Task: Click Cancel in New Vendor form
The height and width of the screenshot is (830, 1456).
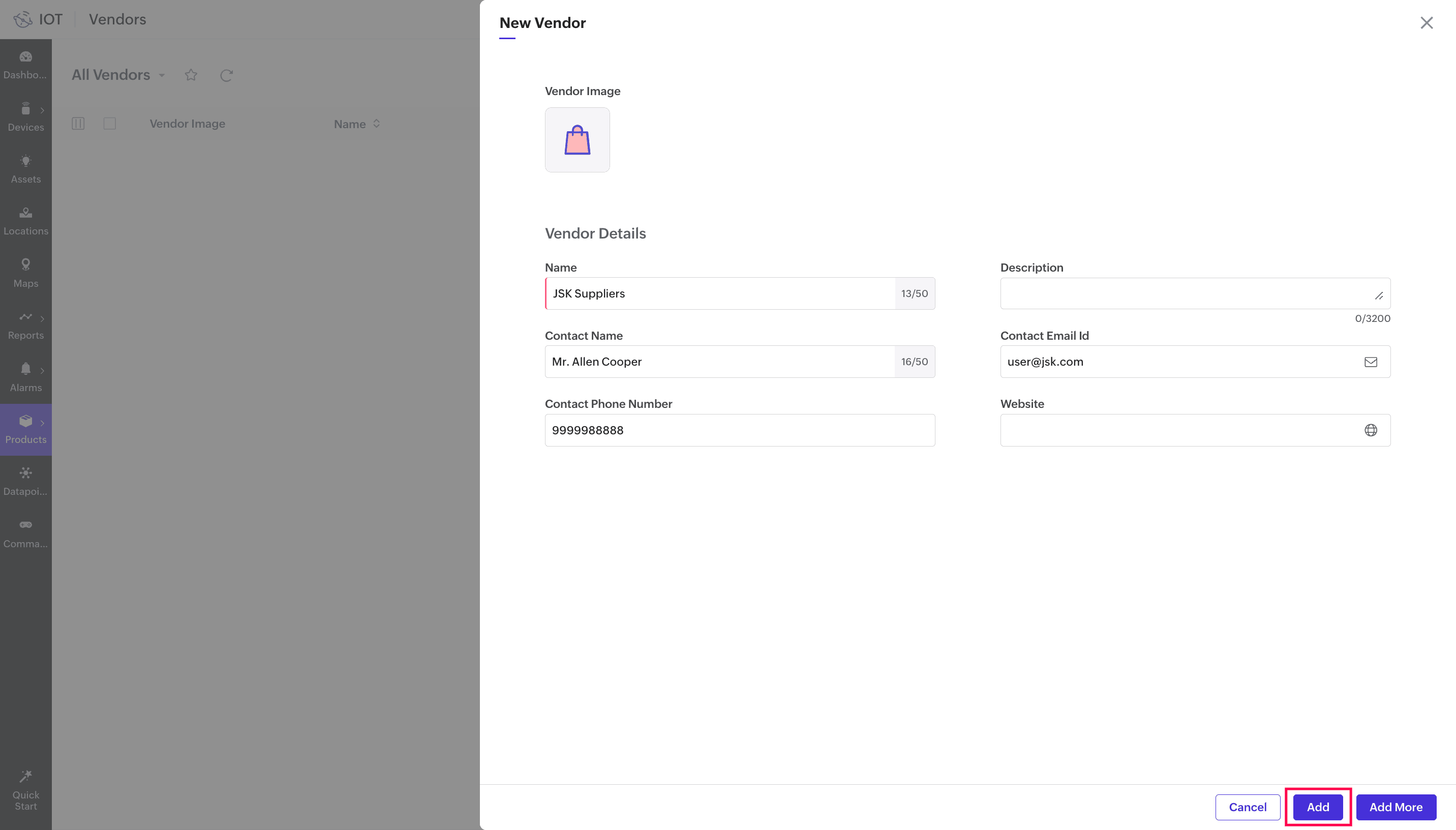Action: (x=1248, y=807)
